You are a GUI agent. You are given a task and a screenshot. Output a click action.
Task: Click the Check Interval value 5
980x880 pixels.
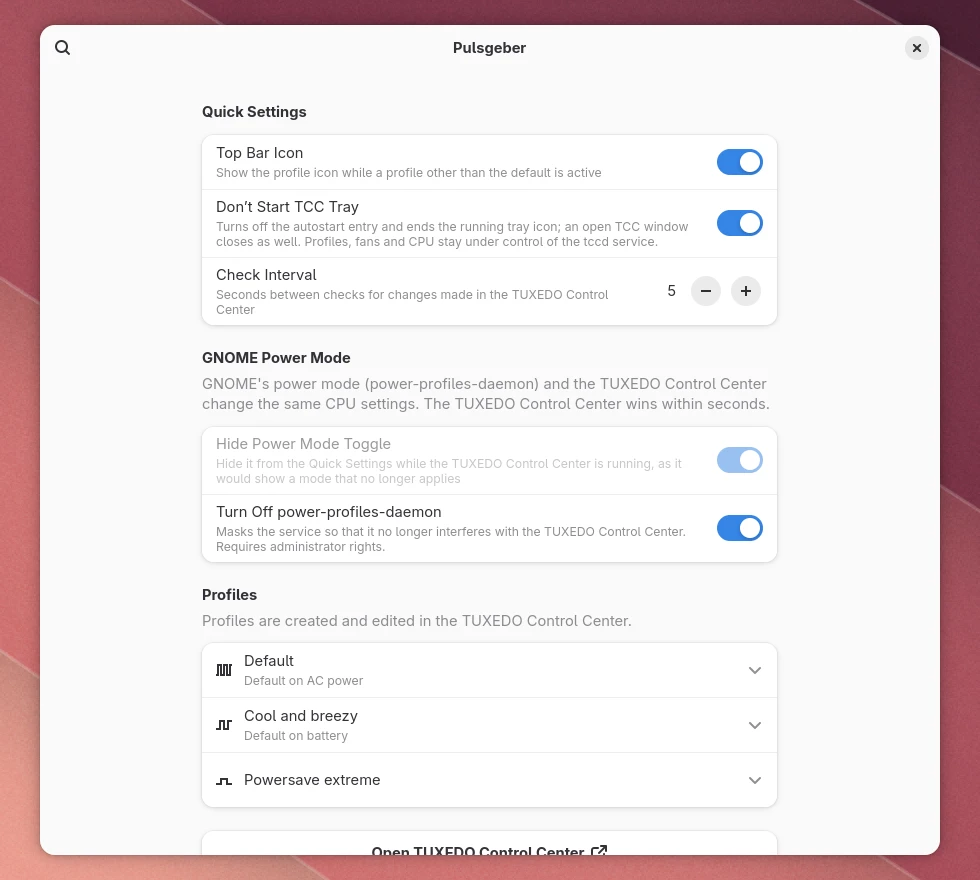[x=671, y=291]
